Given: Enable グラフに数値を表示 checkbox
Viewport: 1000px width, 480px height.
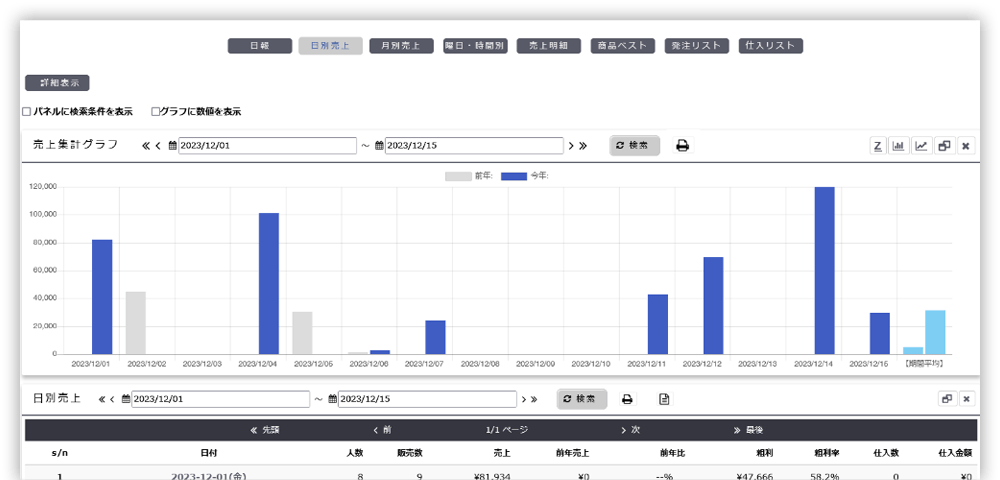Looking at the screenshot, I should click(x=155, y=112).
